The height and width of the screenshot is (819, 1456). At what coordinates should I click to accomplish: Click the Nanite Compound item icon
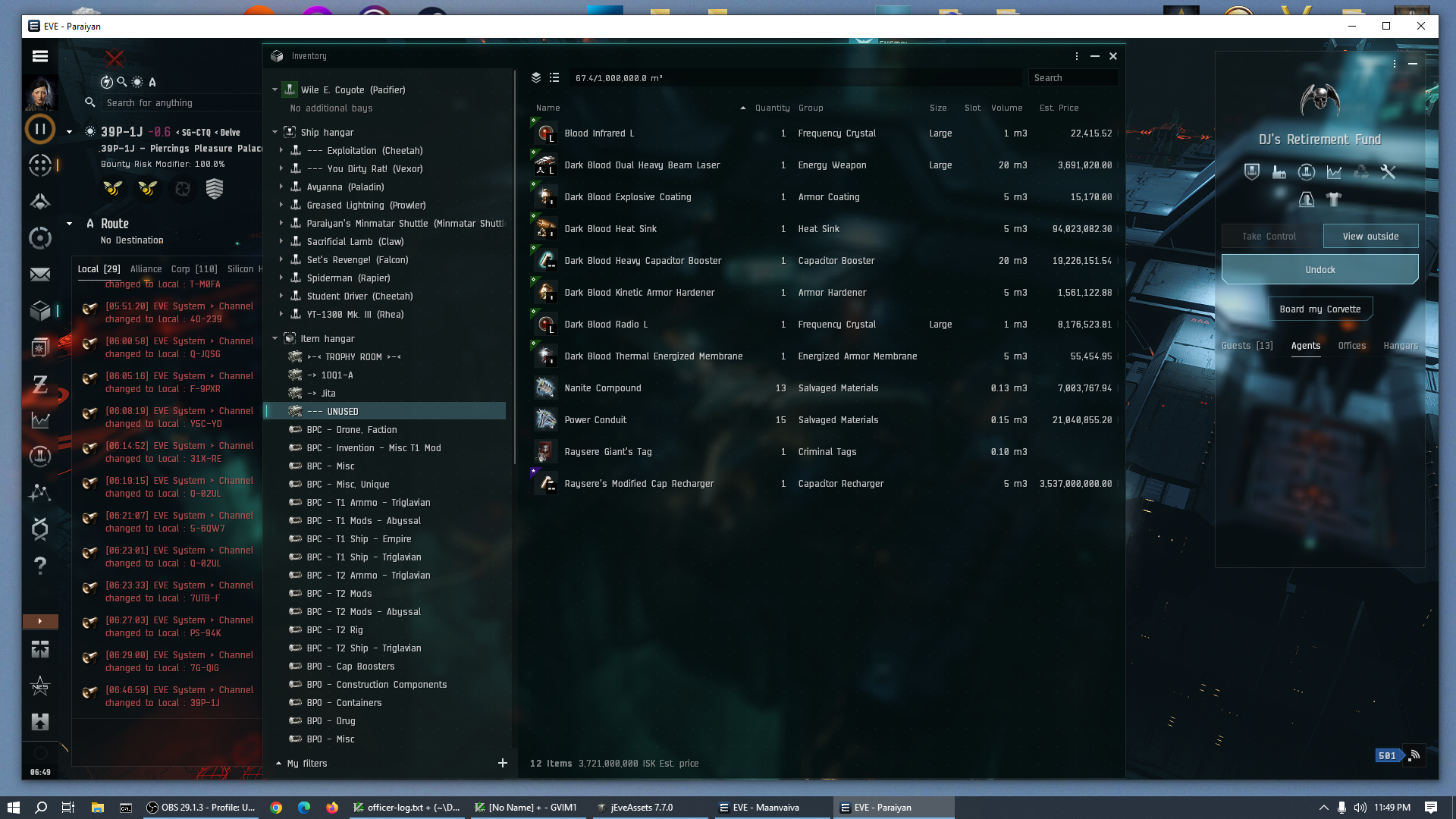[x=545, y=388]
